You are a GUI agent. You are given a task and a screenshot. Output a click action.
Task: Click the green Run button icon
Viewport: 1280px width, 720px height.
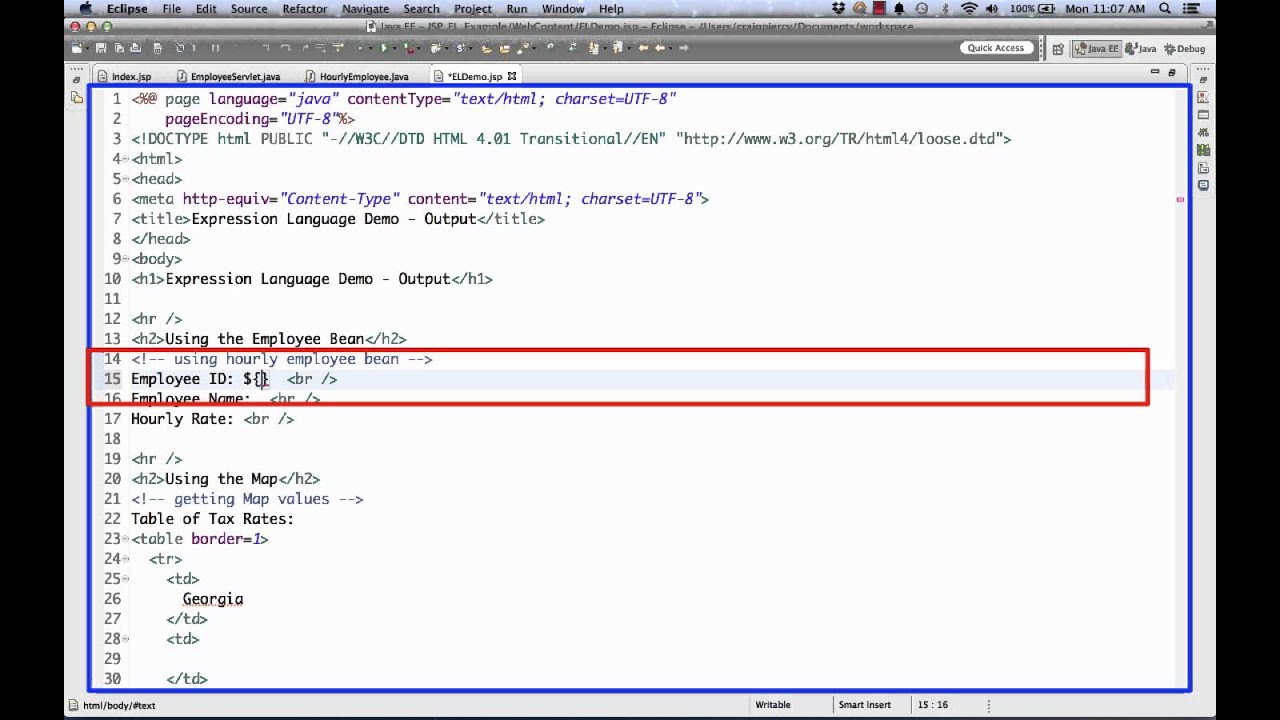tap(384, 48)
